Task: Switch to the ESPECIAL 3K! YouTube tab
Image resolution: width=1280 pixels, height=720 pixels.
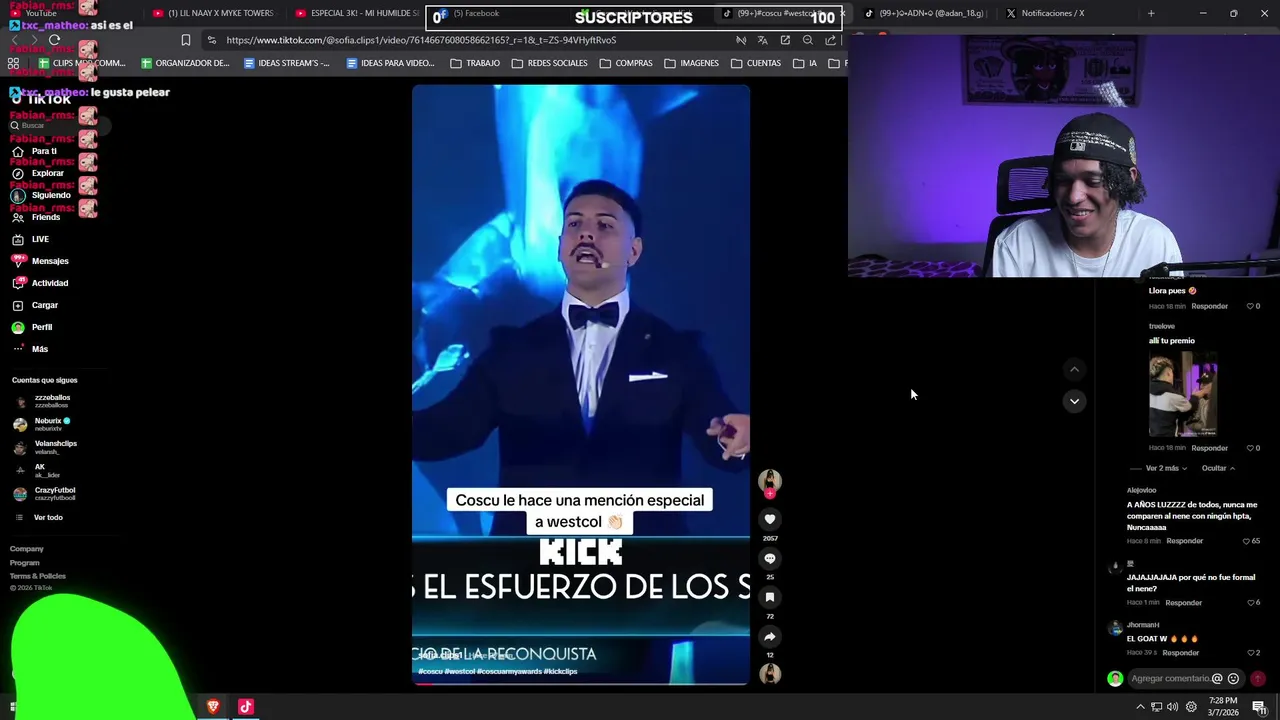Action: [358, 13]
